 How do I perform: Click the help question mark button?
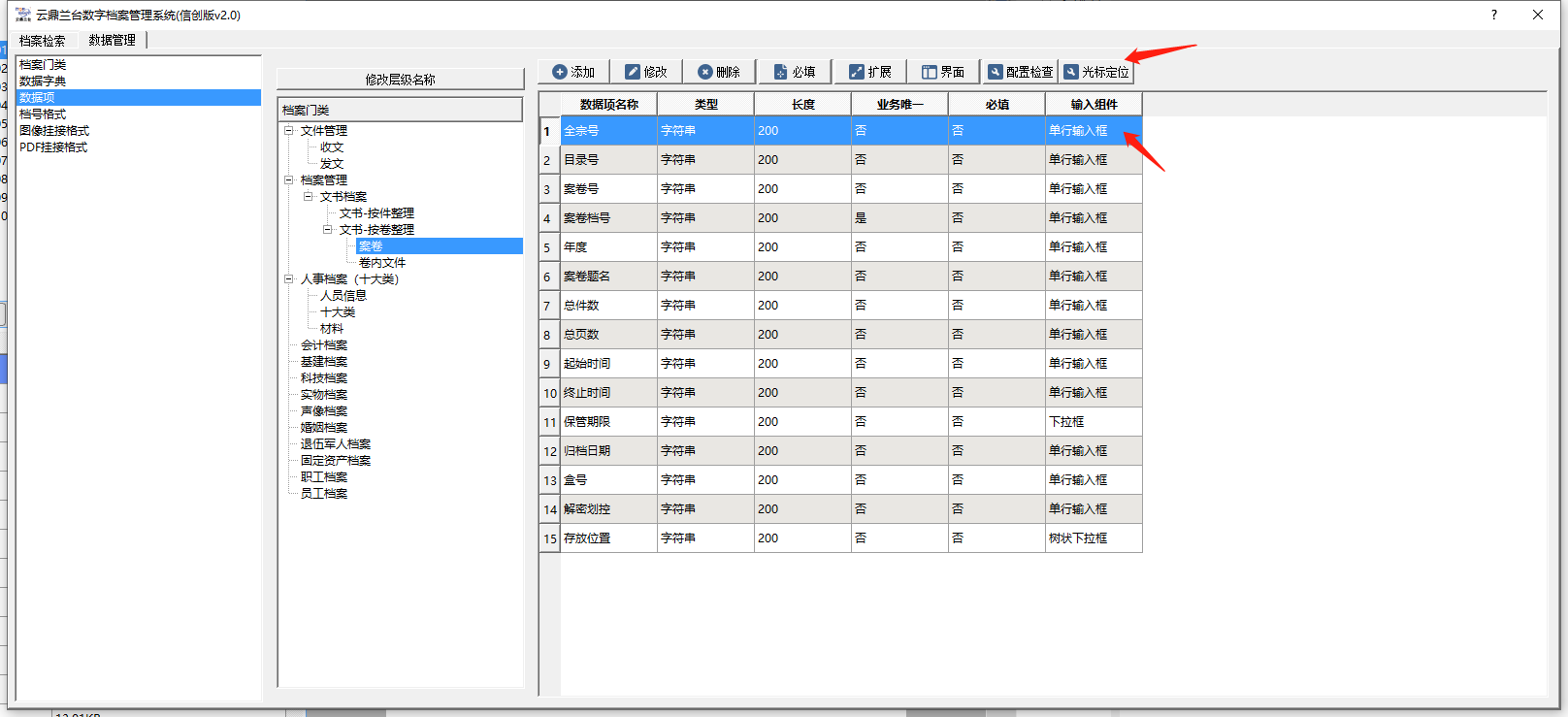[1493, 15]
